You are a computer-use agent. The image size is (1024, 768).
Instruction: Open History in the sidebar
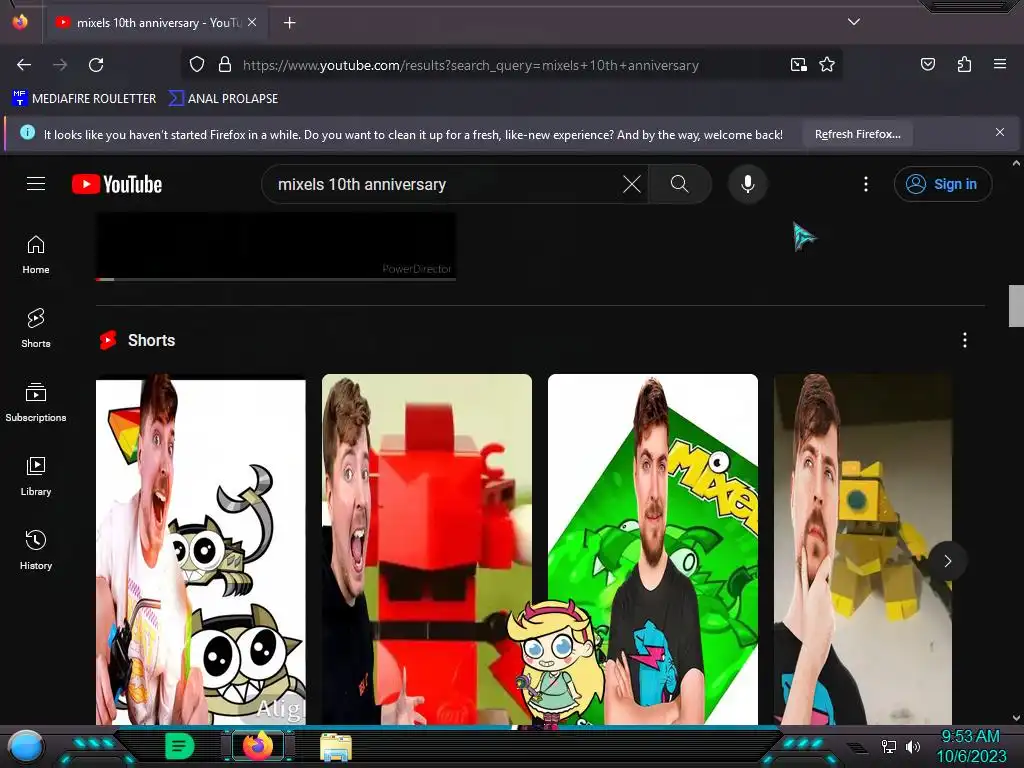pyautogui.click(x=36, y=551)
